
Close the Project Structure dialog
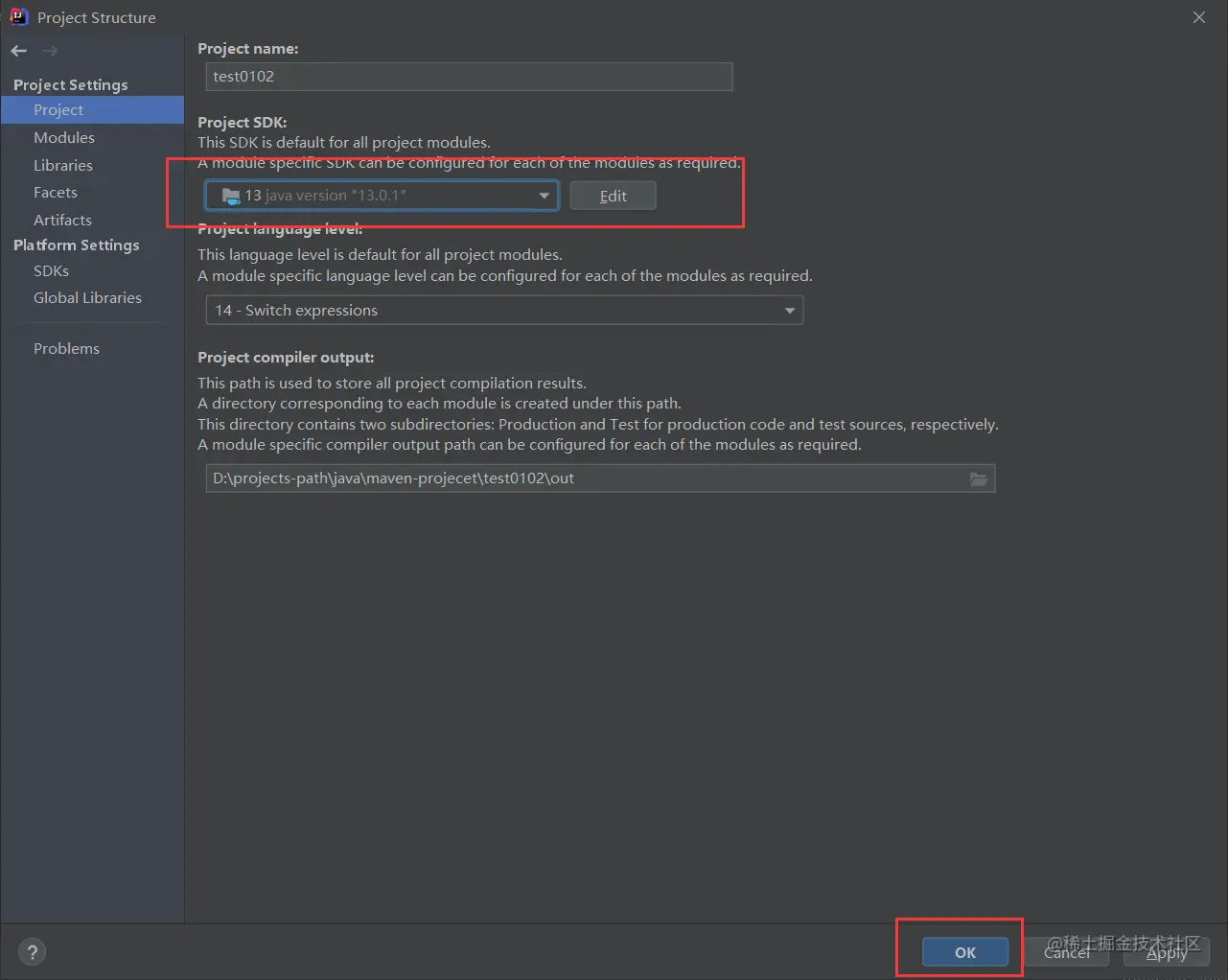point(1199,17)
